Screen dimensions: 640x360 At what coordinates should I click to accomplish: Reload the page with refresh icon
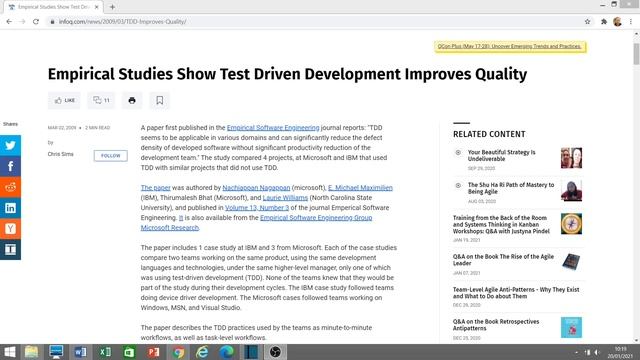pyautogui.click(x=36, y=22)
